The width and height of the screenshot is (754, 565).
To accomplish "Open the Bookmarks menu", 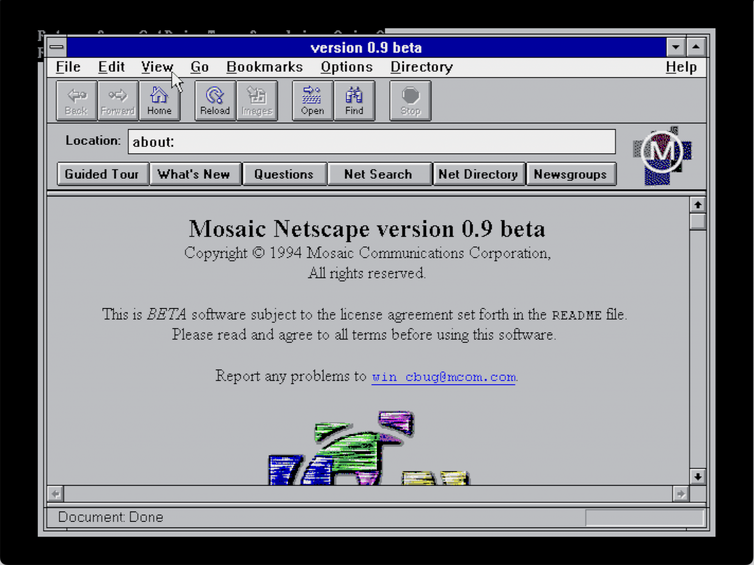I will pos(264,67).
